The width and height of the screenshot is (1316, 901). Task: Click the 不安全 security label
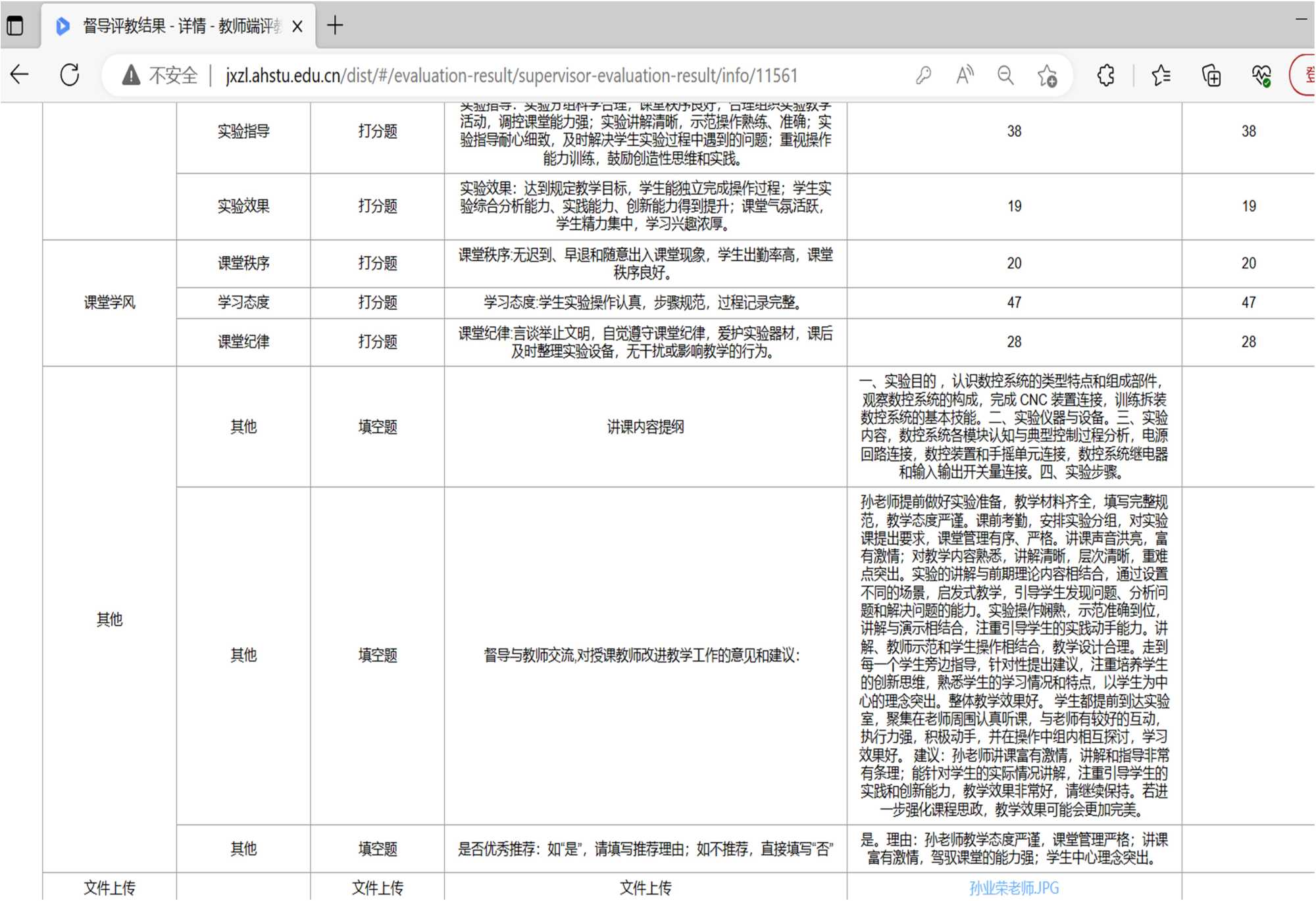[x=173, y=76]
